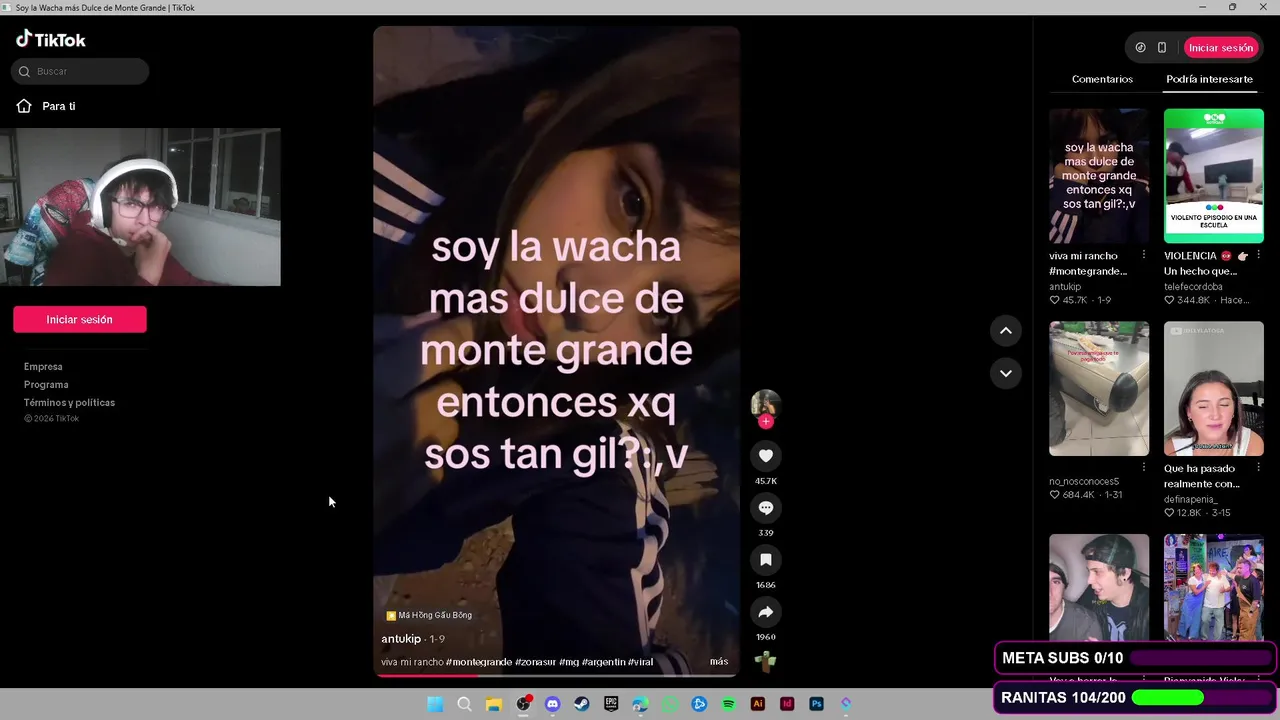Open Discord from the taskbar
Viewport: 1280px width, 720px height.
pyautogui.click(x=552, y=704)
